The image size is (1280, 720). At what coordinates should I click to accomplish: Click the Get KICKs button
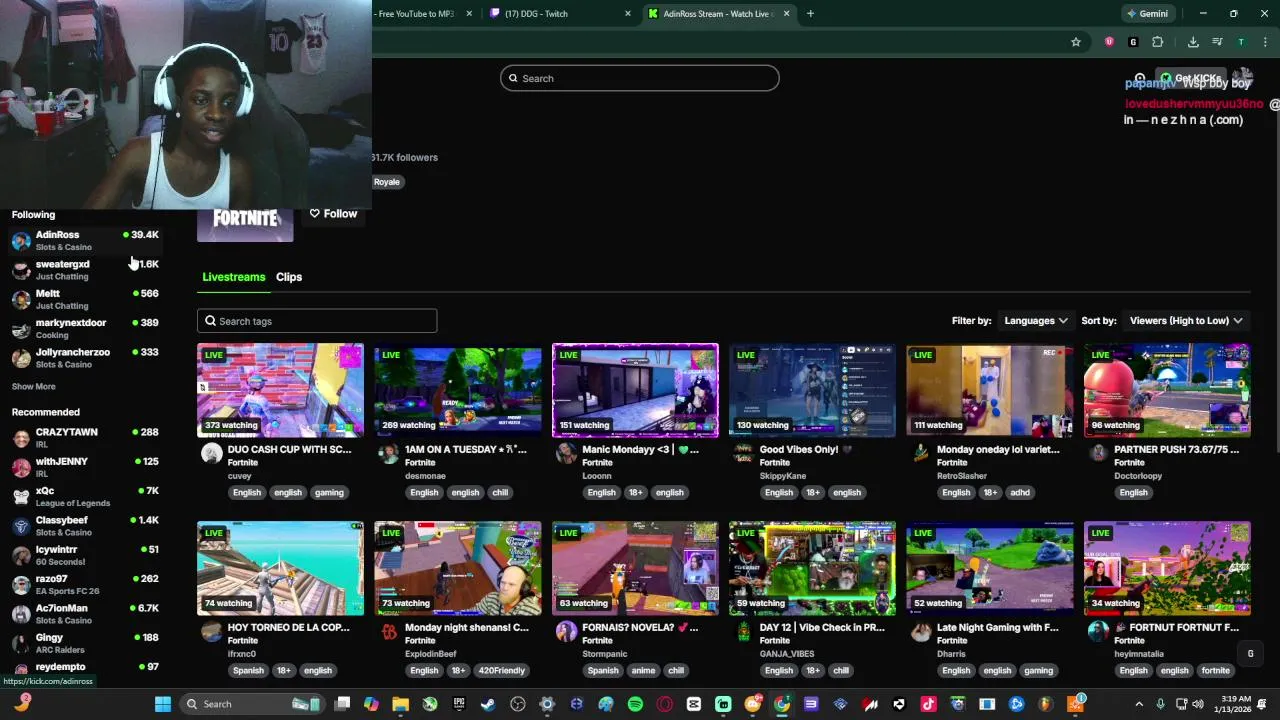1190,78
